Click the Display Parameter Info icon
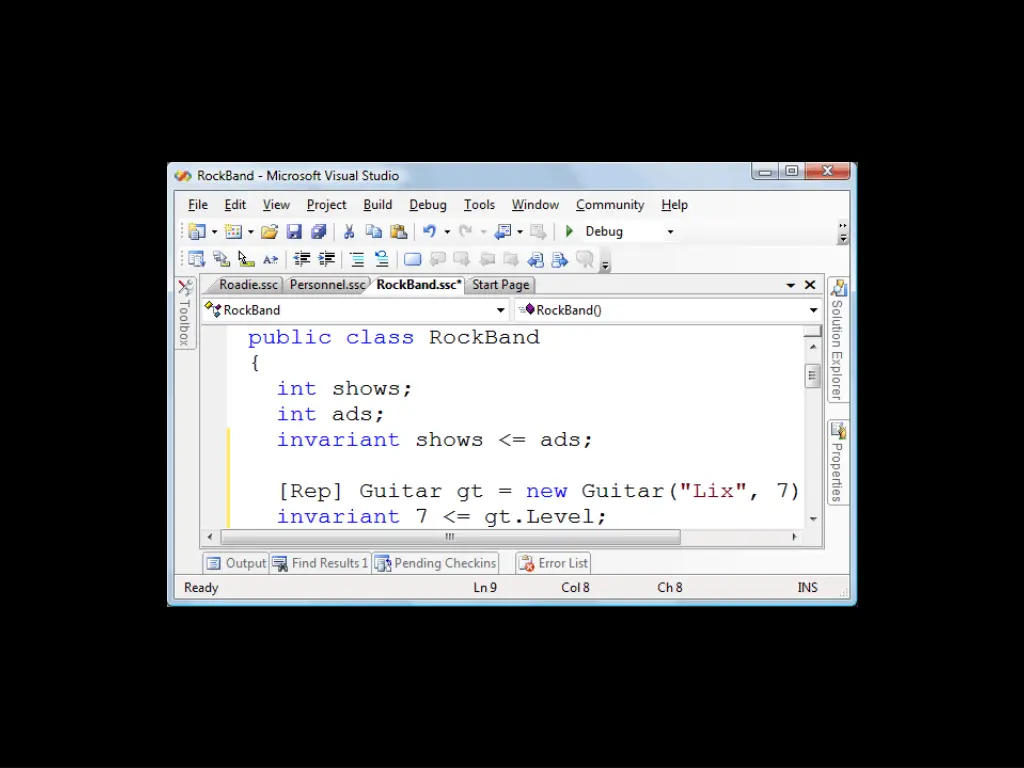 tap(221, 259)
